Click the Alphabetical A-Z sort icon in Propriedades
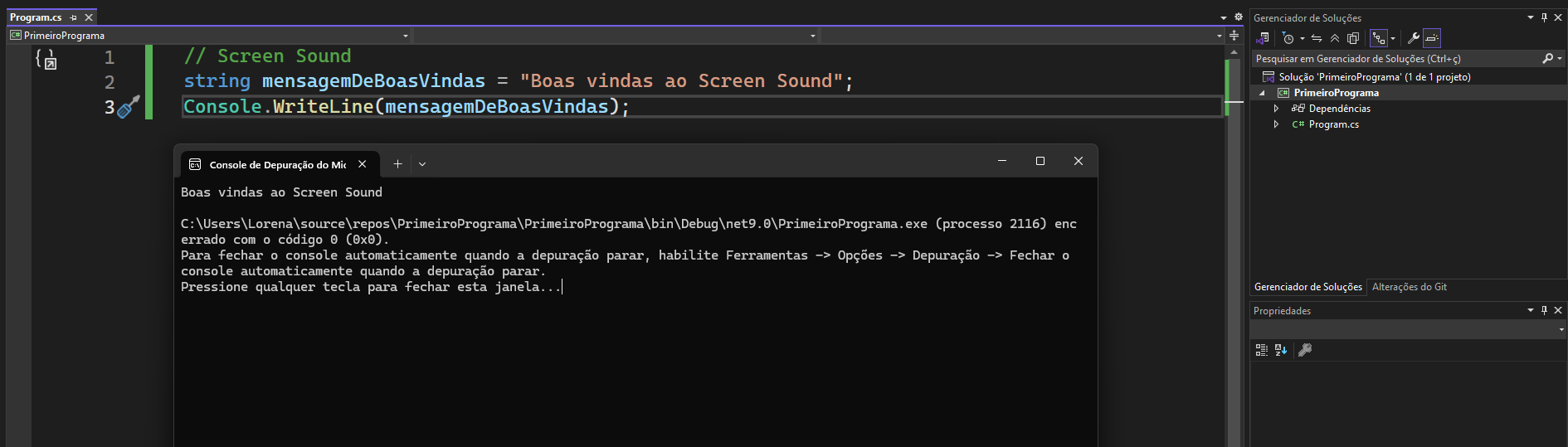This screenshot has width=1568, height=447. 1281,350
